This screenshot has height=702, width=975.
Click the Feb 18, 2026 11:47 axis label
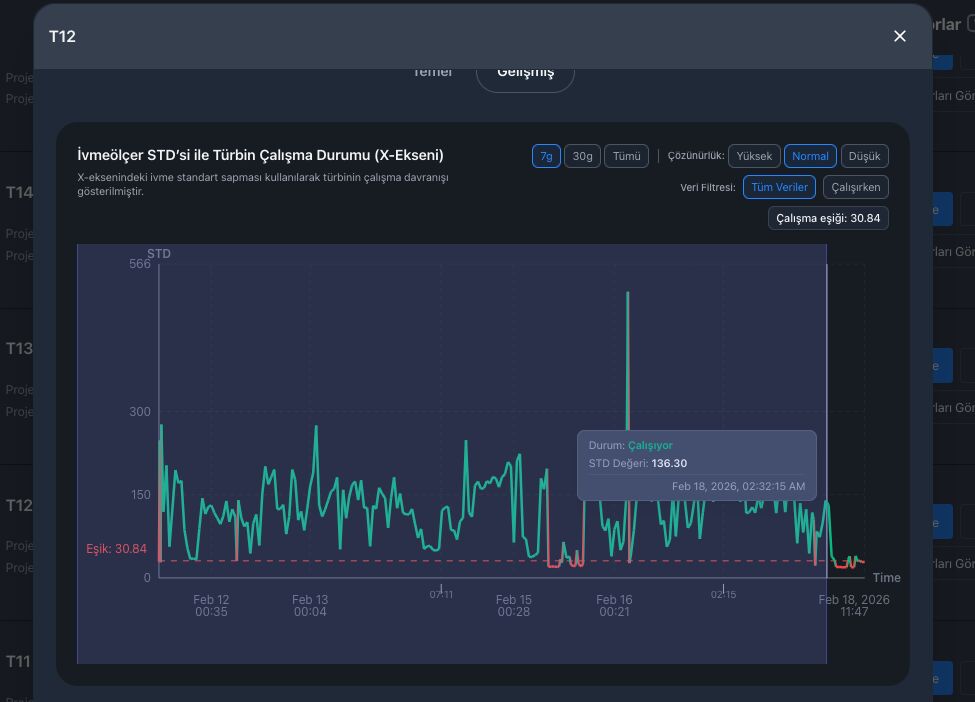coord(854,606)
